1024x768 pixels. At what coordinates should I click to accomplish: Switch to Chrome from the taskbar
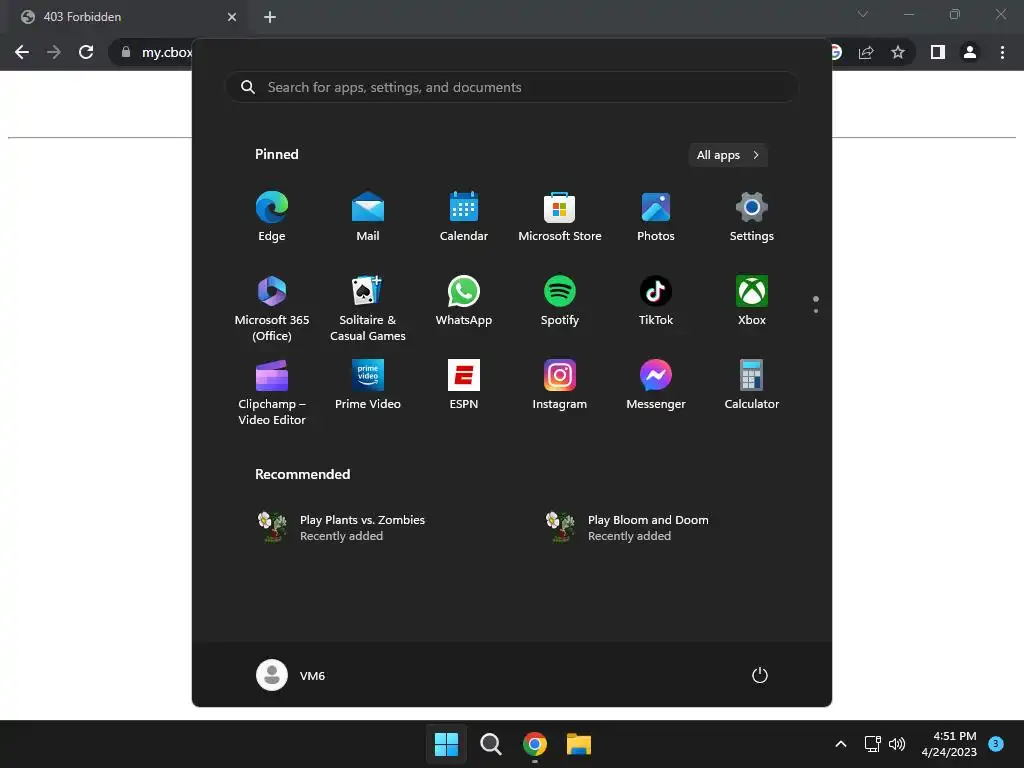click(x=535, y=744)
